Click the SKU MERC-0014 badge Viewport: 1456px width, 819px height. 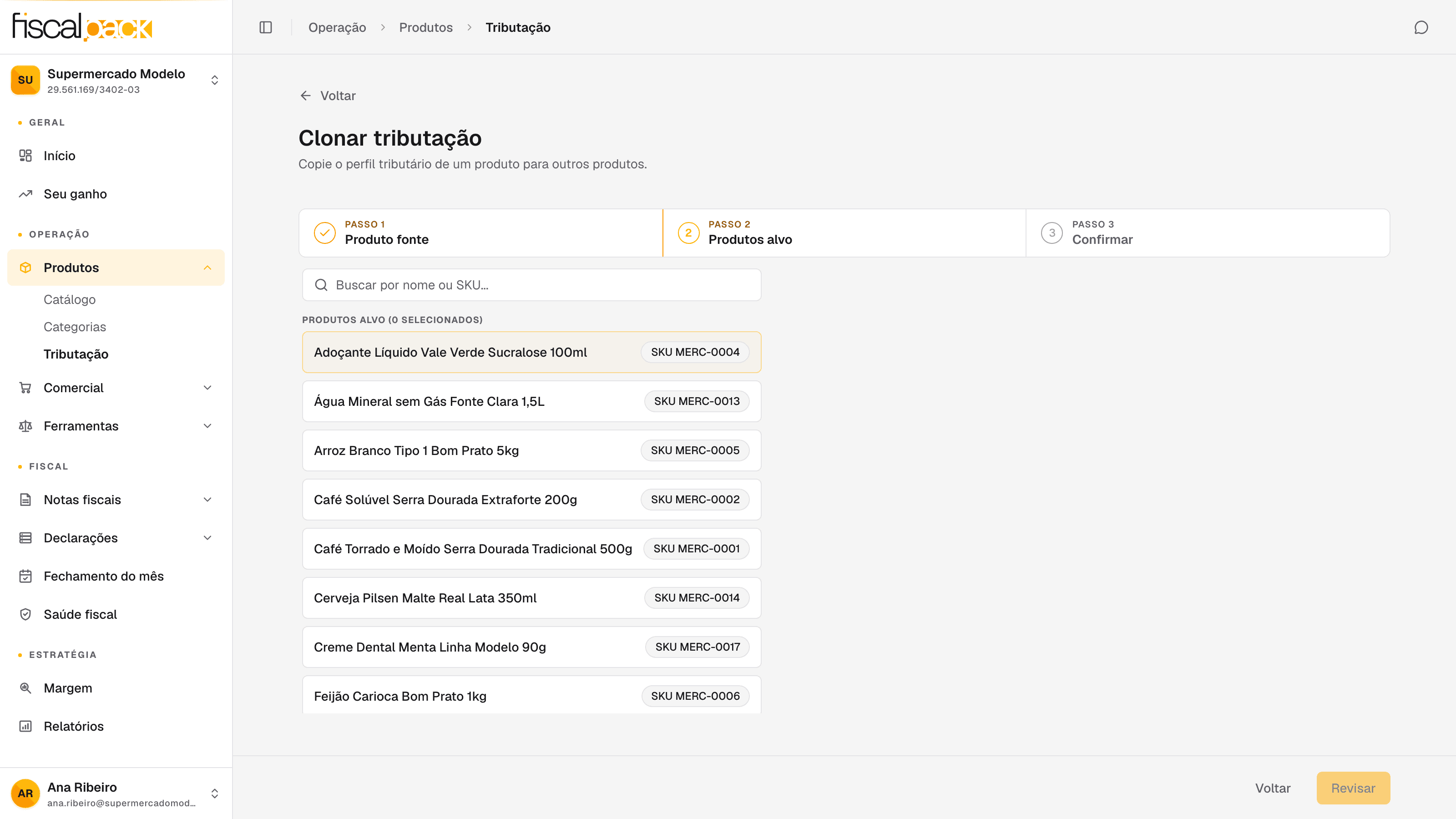click(x=697, y=598)
